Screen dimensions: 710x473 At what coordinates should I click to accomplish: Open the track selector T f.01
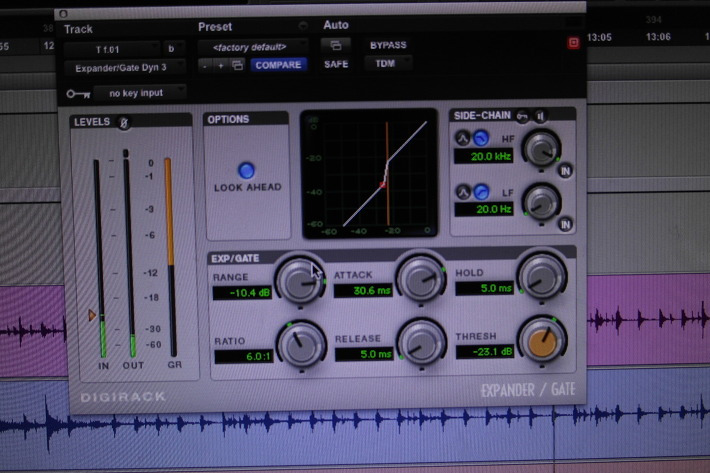tap(112, 49)
